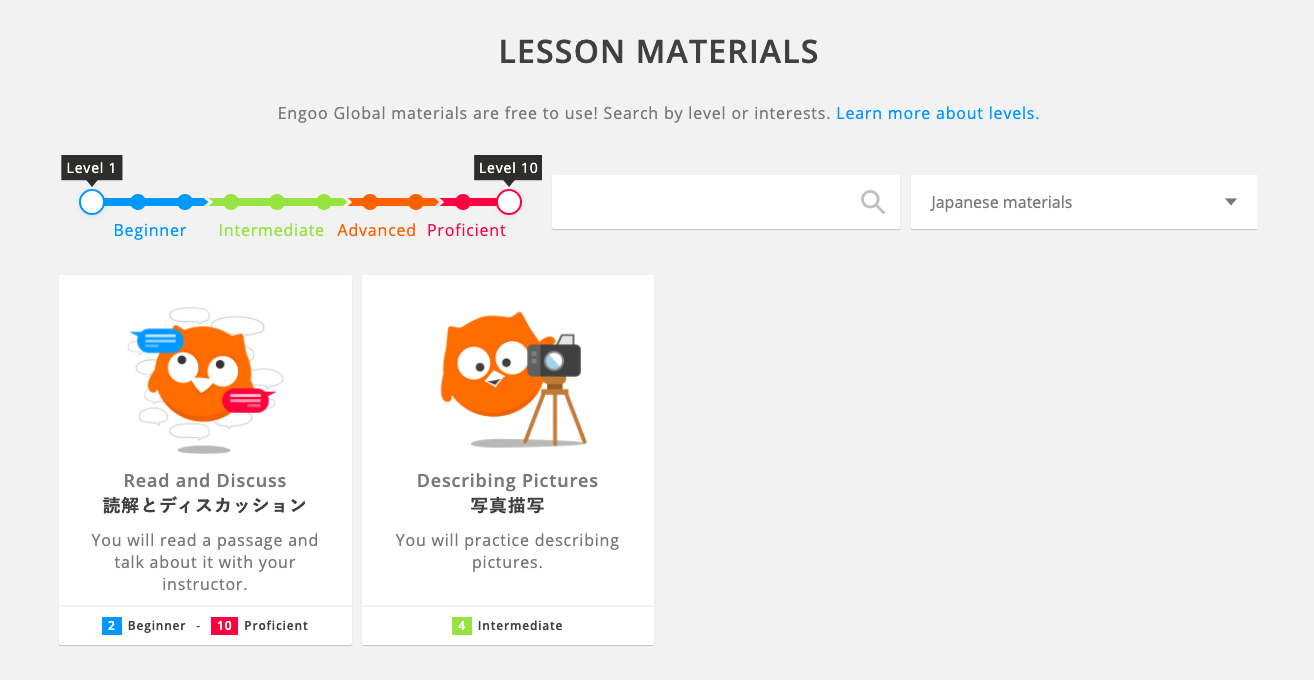
Task: Click the dropdown arrow beside Japanese materials
Action: pyautogui.click(x=1231, y=202)
